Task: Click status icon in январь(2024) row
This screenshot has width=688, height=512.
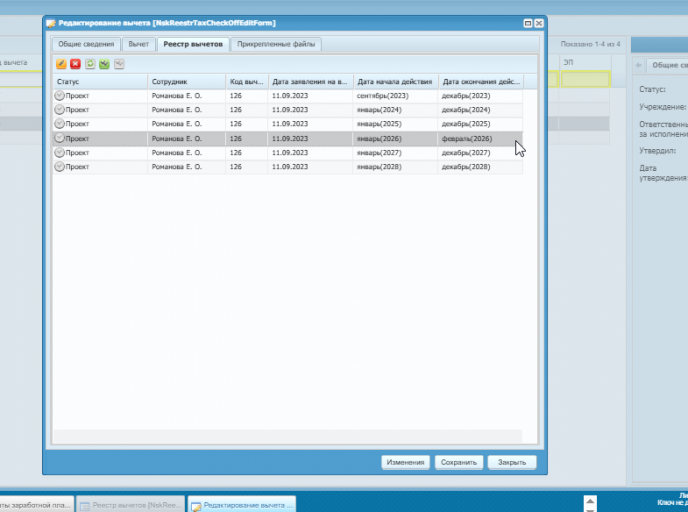Action: tap(59, 109)
